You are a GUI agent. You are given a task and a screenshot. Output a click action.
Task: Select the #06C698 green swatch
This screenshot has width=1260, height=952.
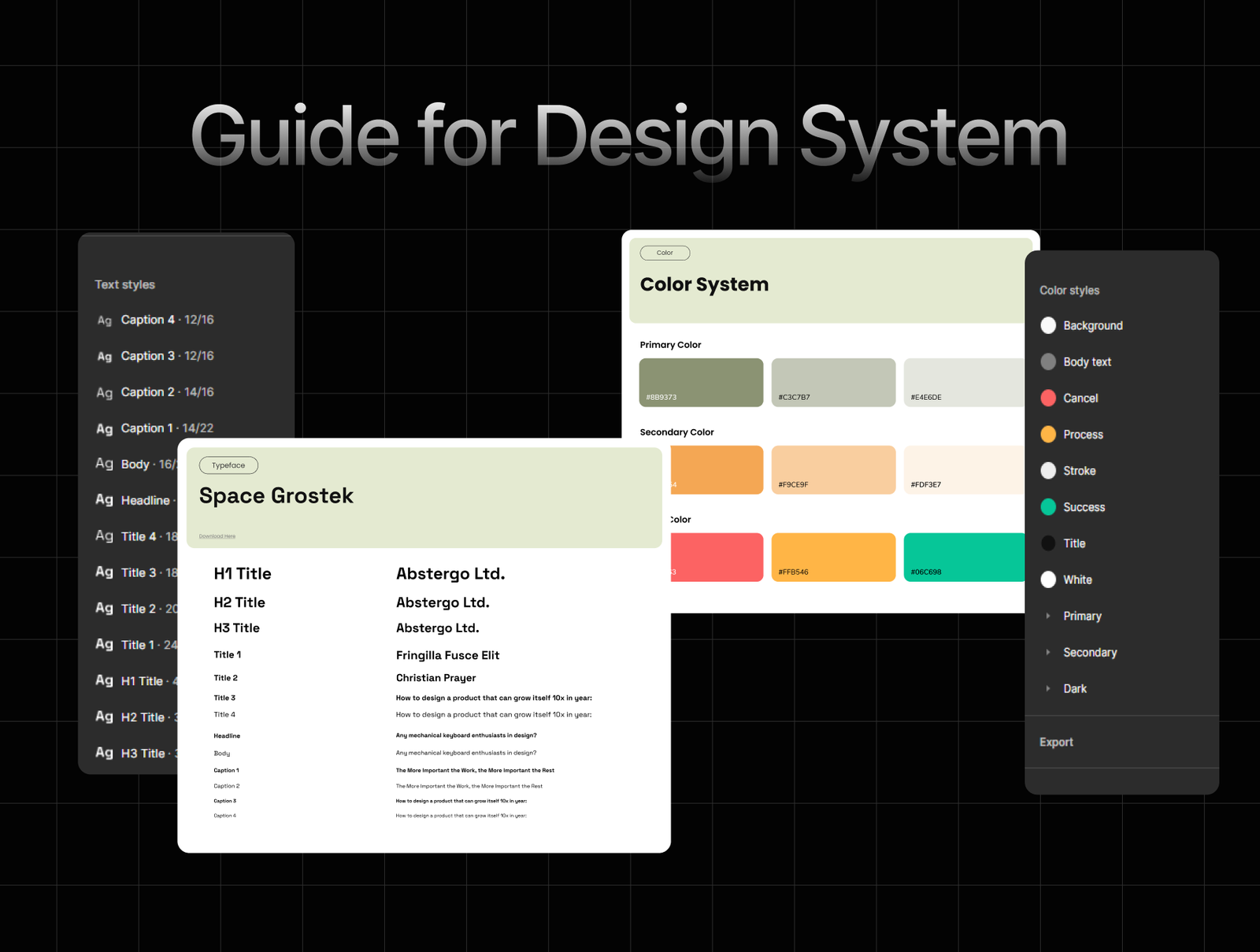(964, 557)
